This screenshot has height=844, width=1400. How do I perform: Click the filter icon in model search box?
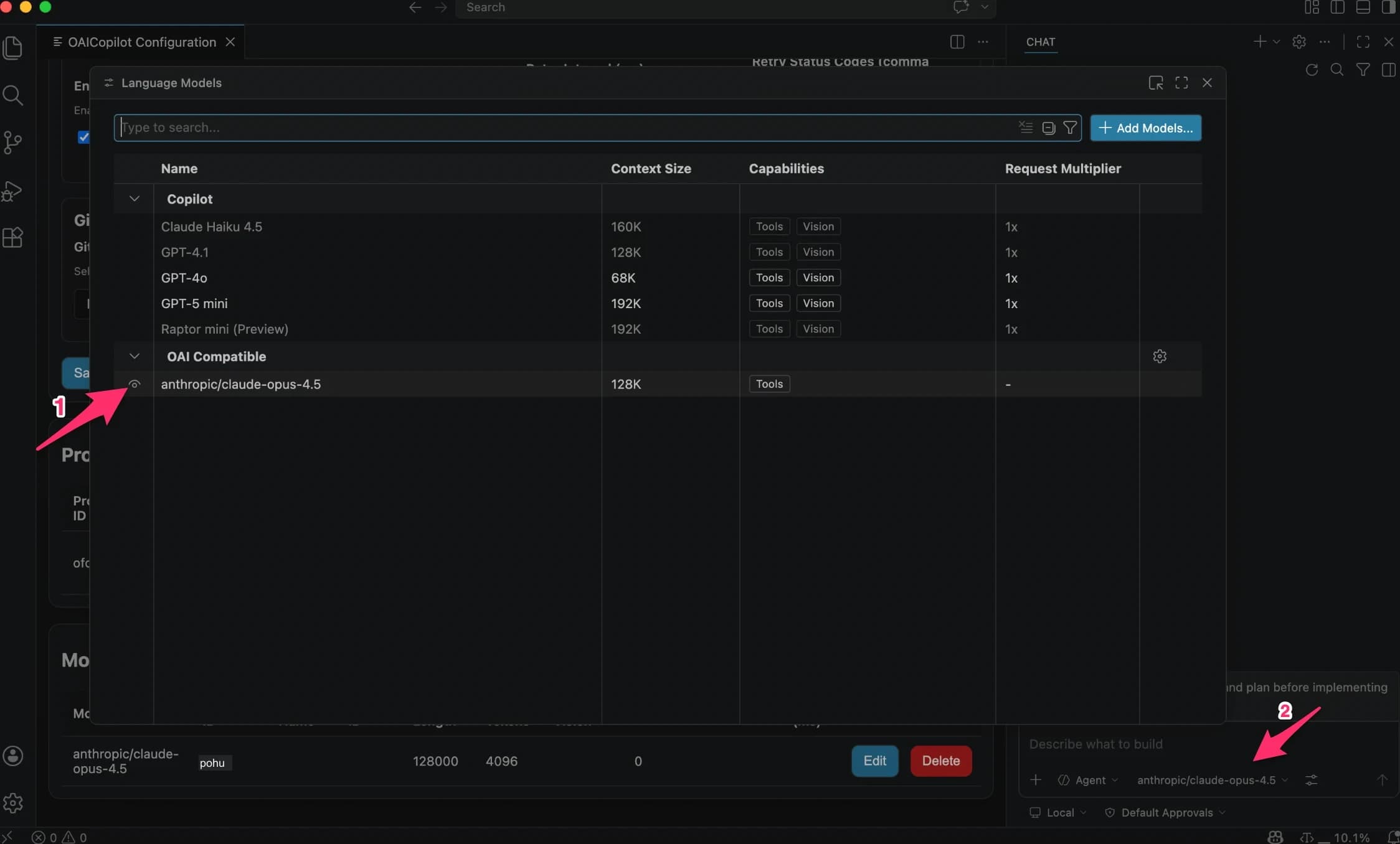1070,128
